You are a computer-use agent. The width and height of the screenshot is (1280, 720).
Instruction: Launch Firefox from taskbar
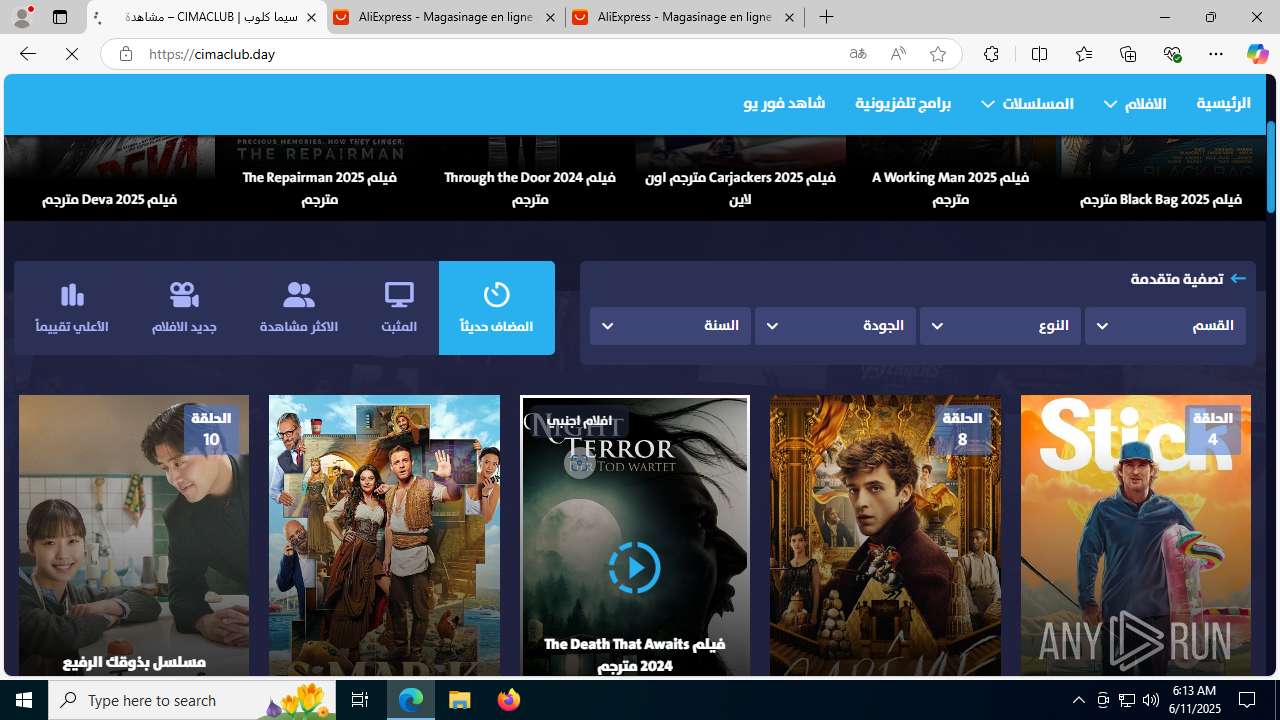[x=508, y=700]
